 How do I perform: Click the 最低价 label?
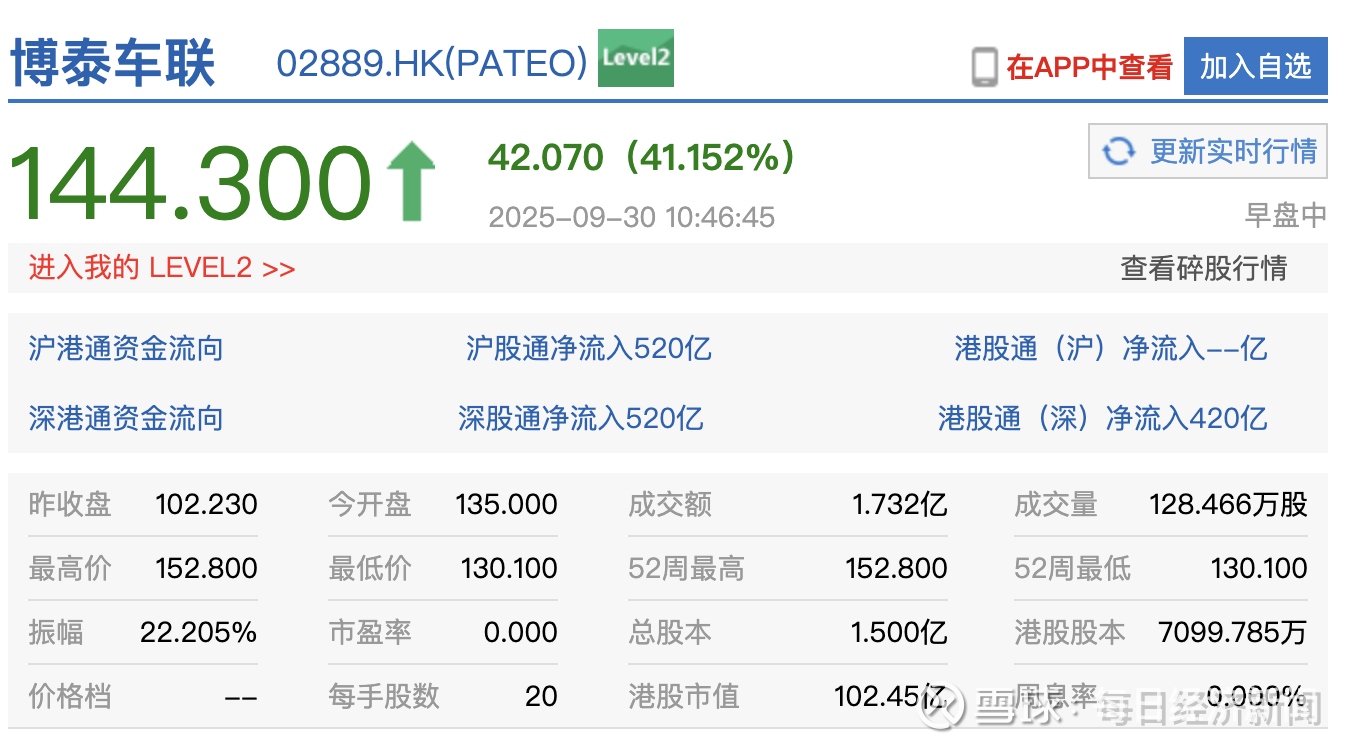(370, 568)
